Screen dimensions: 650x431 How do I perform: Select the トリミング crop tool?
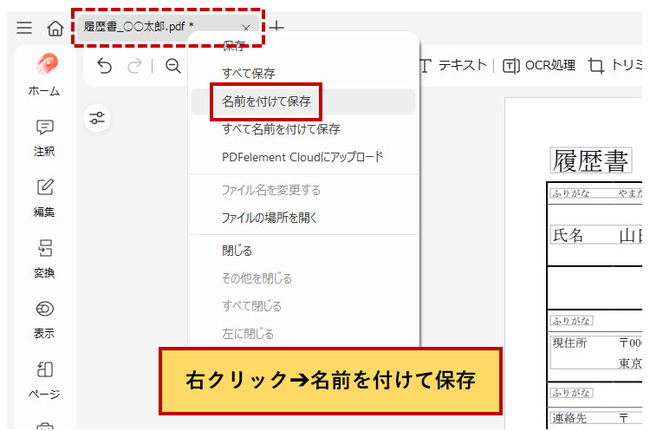pyautogui.click(x=615, y=65)
